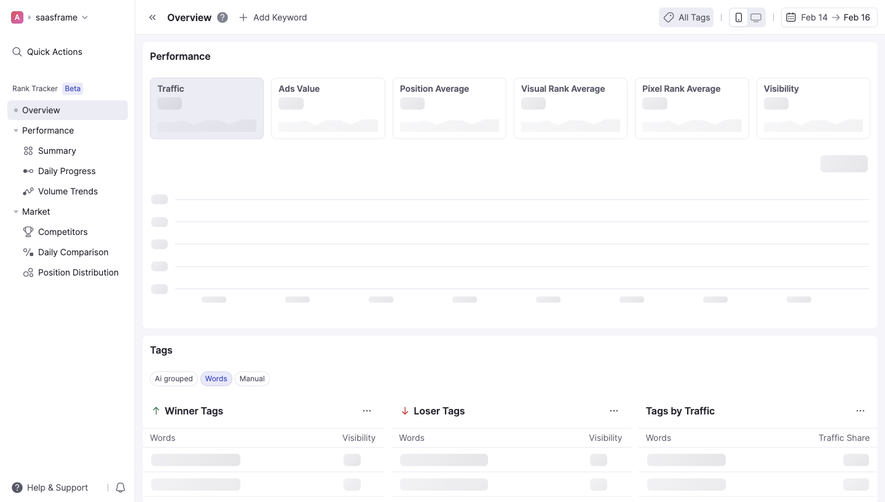Click Words header in Tags by Traffic
Viewport: 885px width, 502px height.
pos(658,438)
